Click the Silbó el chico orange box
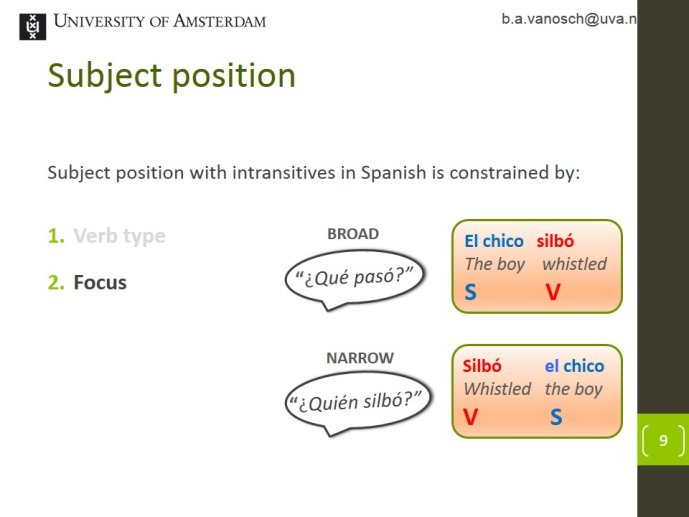This screenshot has height=517, width=689. coord(537,391)
